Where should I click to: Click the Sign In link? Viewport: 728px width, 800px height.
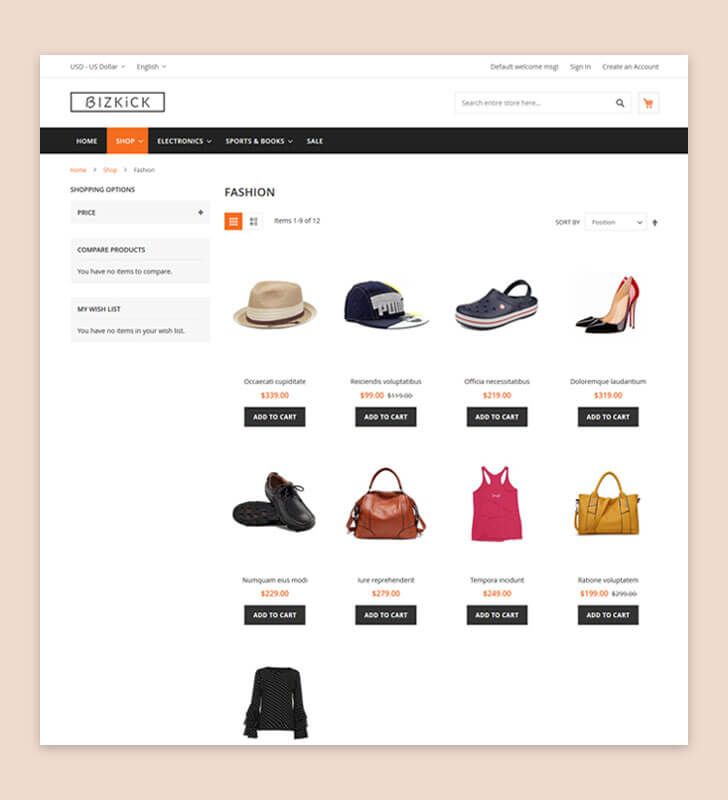pyautogui.click(x=580, y=67)
